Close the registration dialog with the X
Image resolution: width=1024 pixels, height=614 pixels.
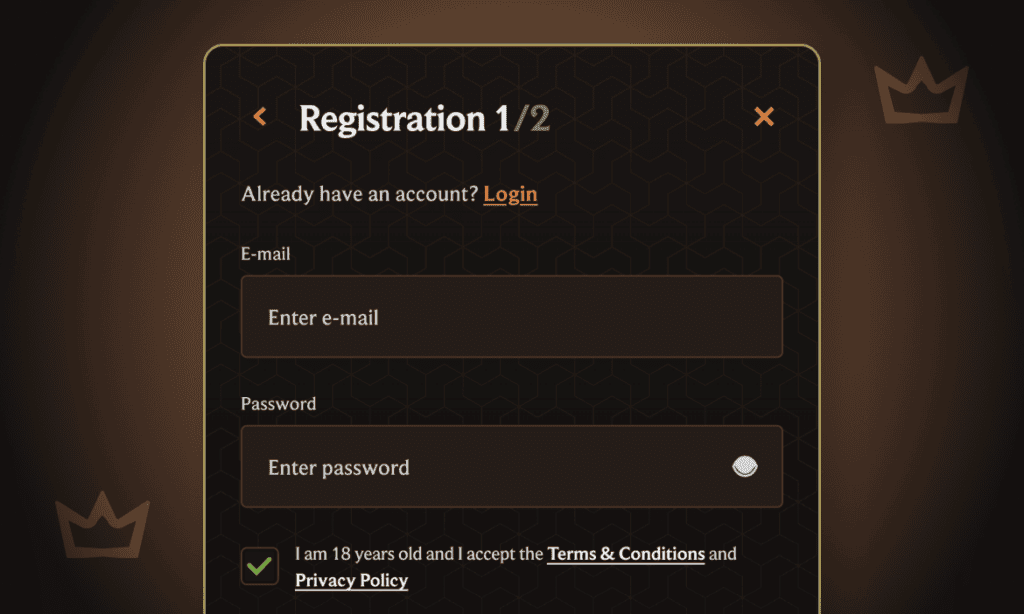[764, 117]
